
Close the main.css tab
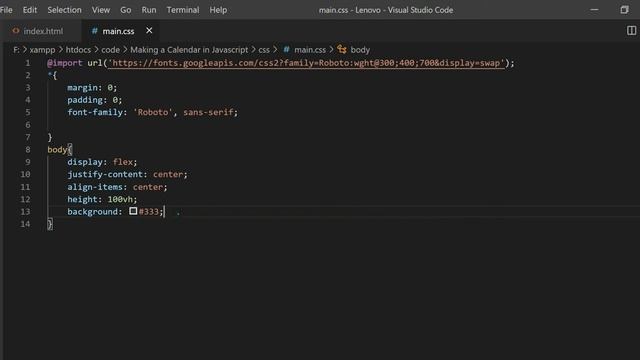coord(149,31)
